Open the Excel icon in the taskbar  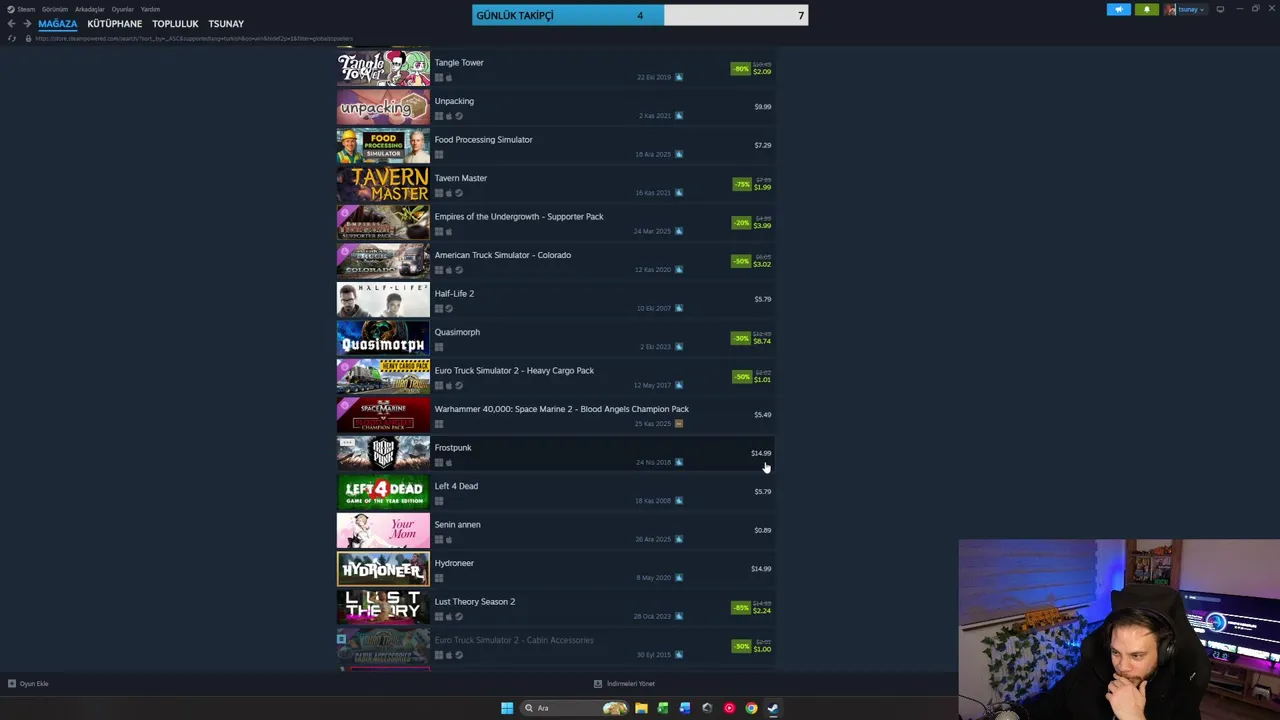coord(663,708)
